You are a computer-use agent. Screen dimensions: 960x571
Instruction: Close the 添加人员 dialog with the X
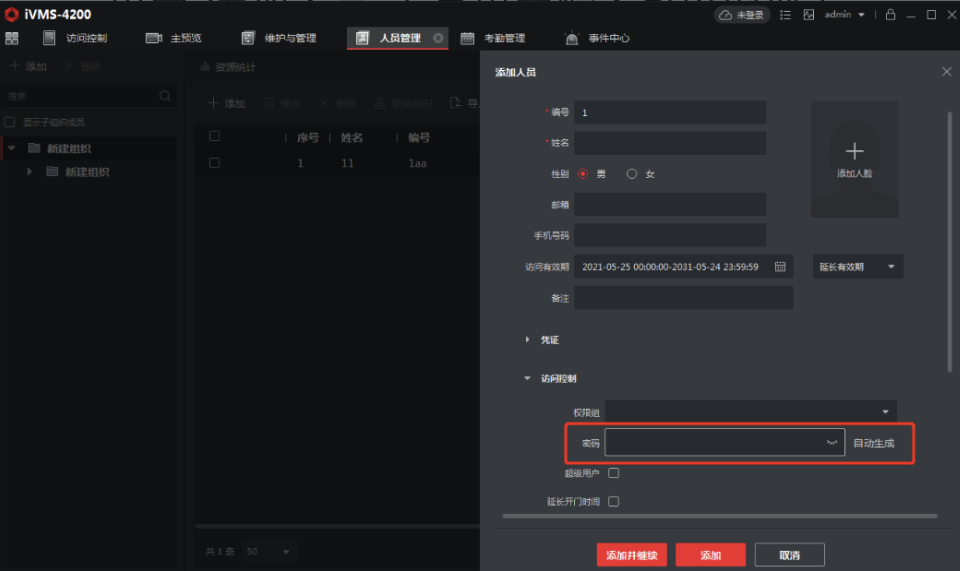[x=946, y=72]
